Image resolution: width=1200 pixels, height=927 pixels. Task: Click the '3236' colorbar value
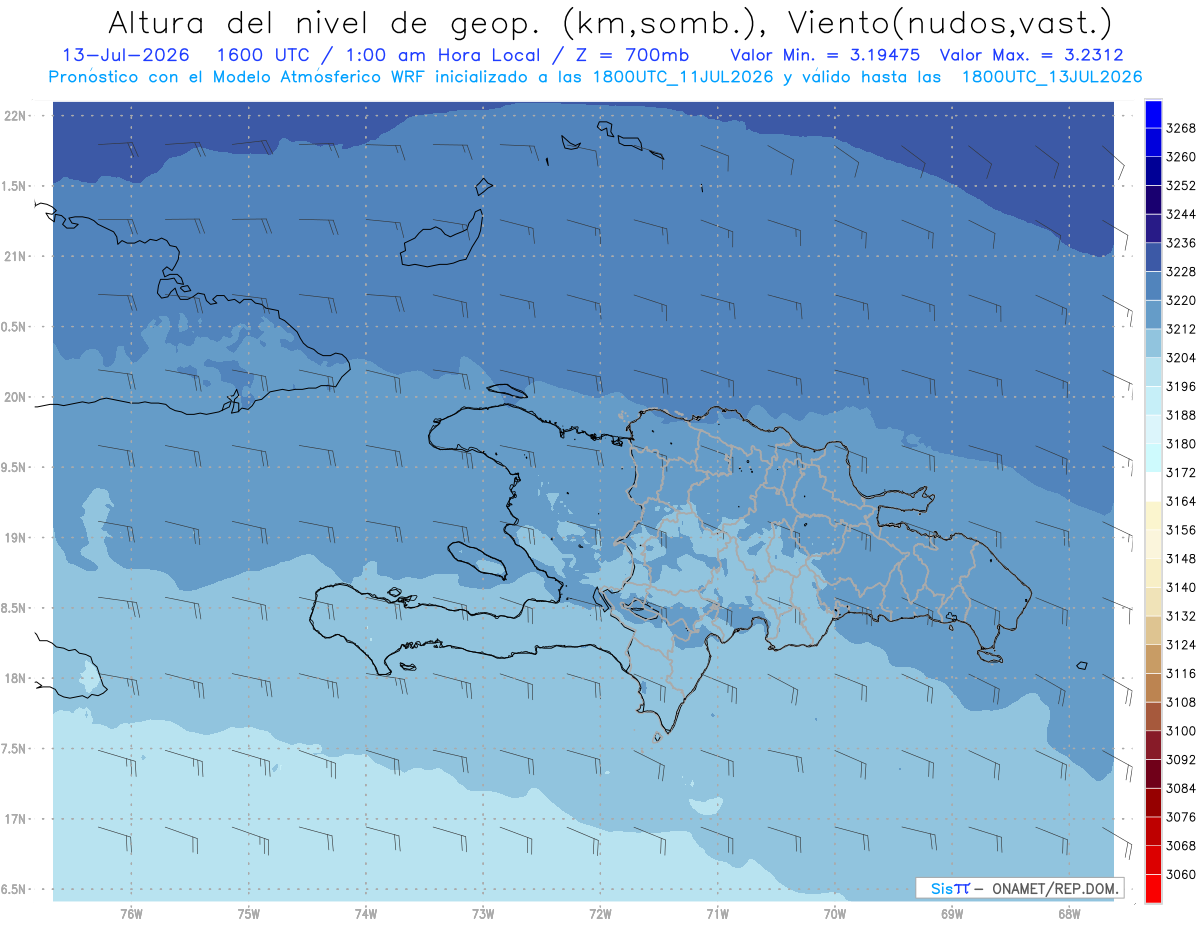point(1181,243)
